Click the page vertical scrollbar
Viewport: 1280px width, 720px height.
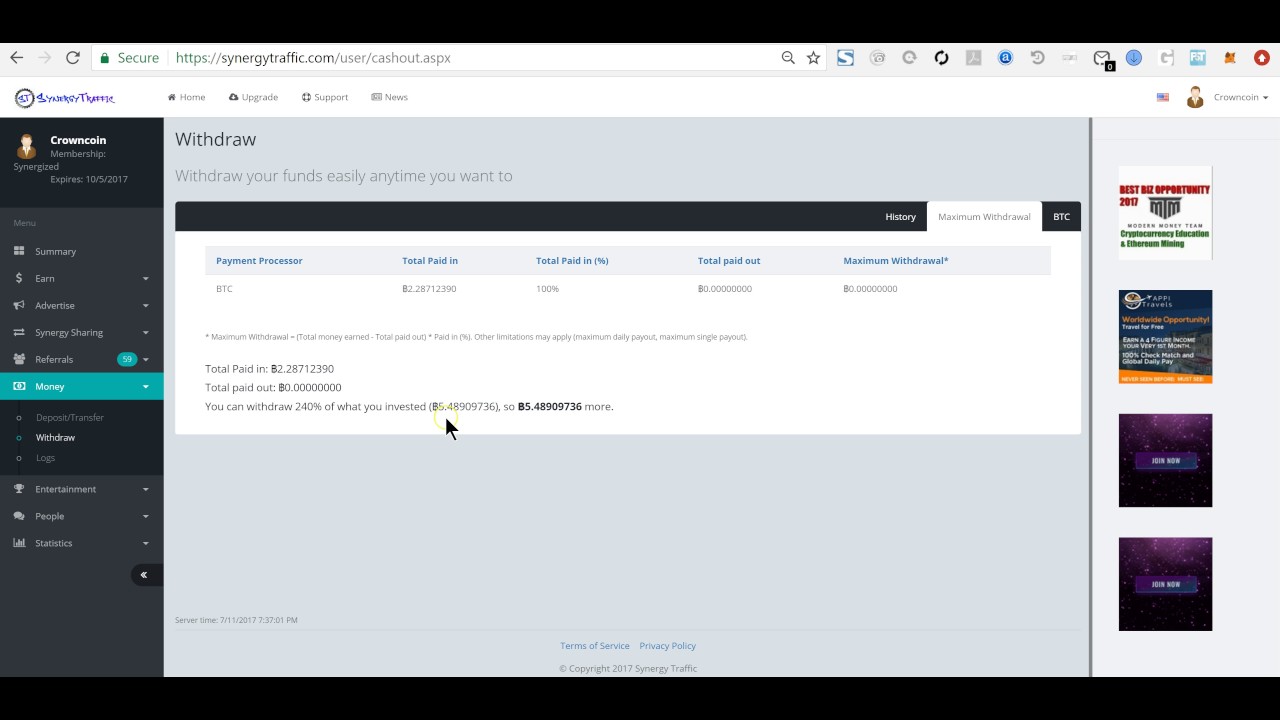[x=1090, y=397]
